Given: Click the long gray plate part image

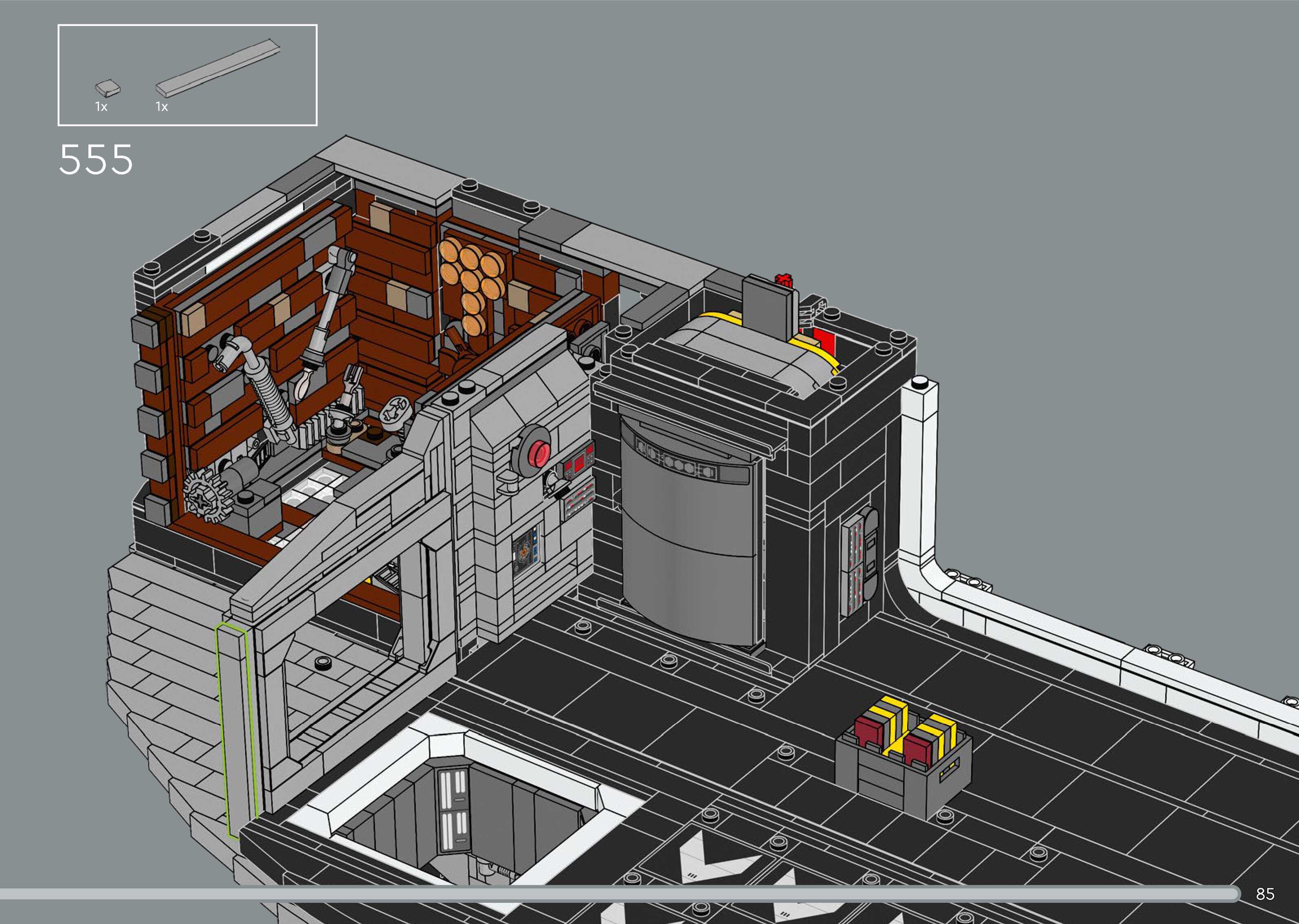Looking at the screenshot, I should [x=218, y=68].
